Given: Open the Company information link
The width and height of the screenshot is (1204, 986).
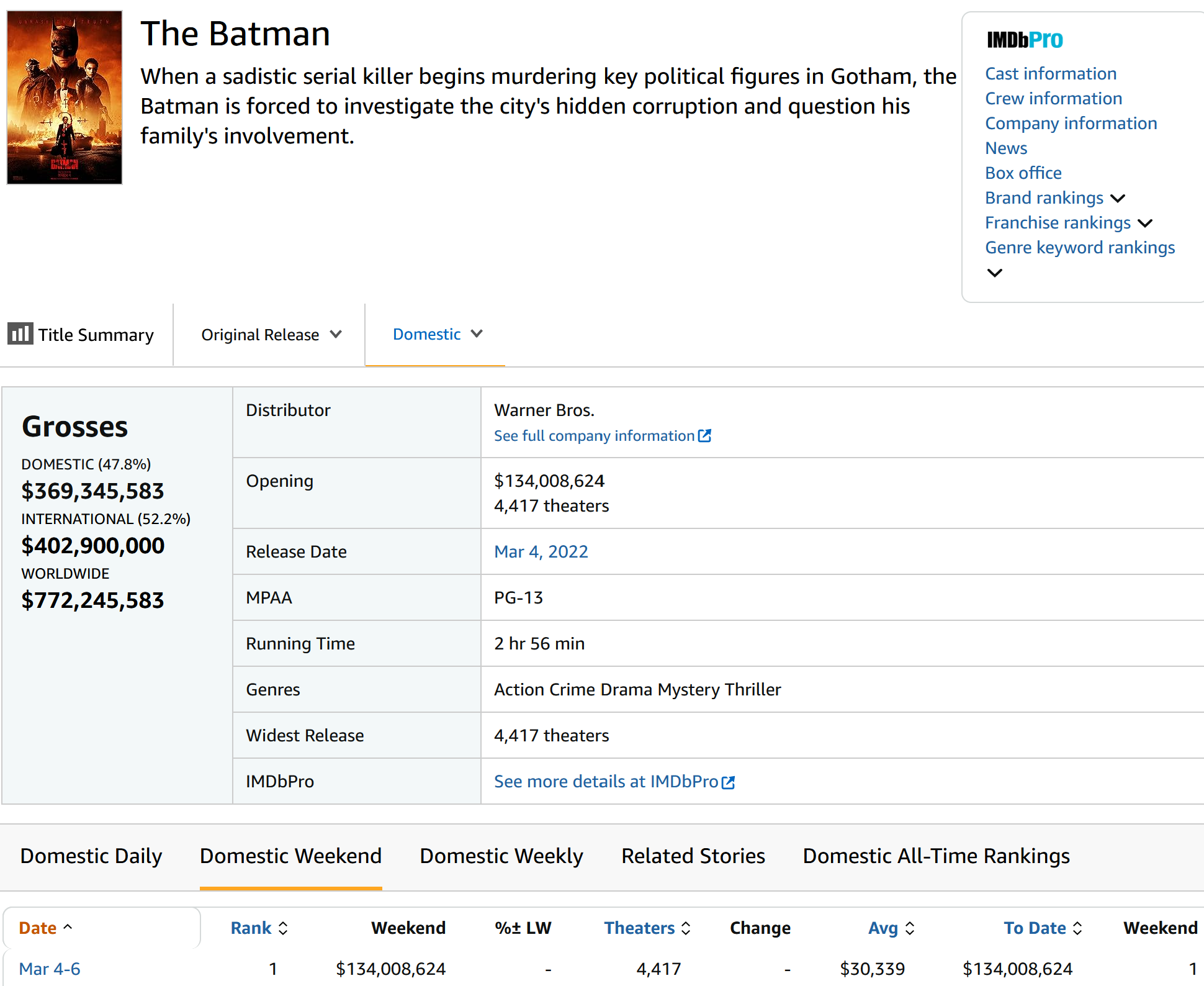Looking at the screenshot, I should pyautogui.click(x=1071, y=124).
